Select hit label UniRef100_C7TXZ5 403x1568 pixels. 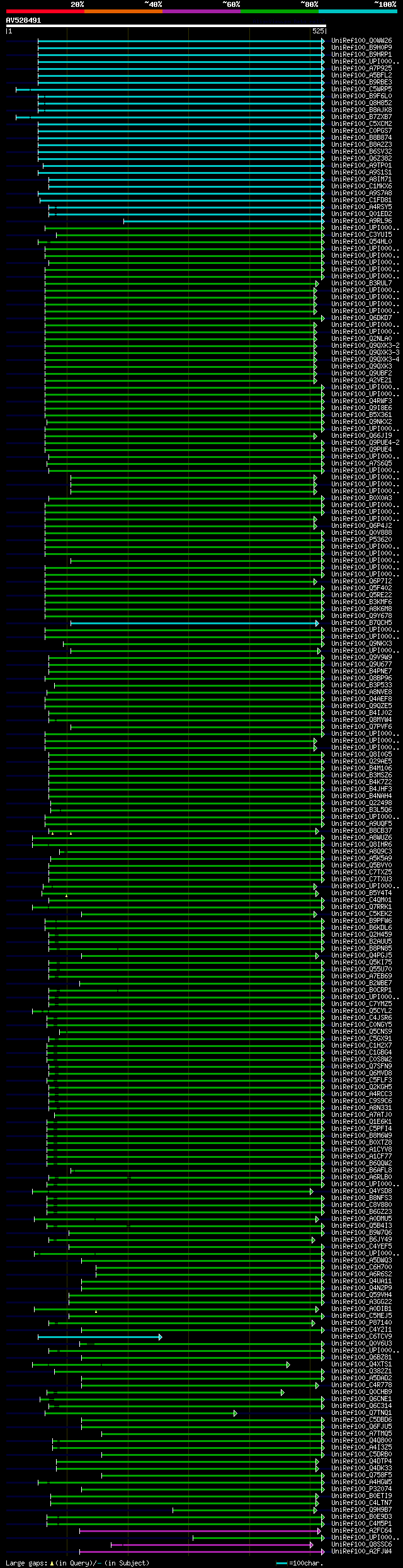click(x=361, y=873)
